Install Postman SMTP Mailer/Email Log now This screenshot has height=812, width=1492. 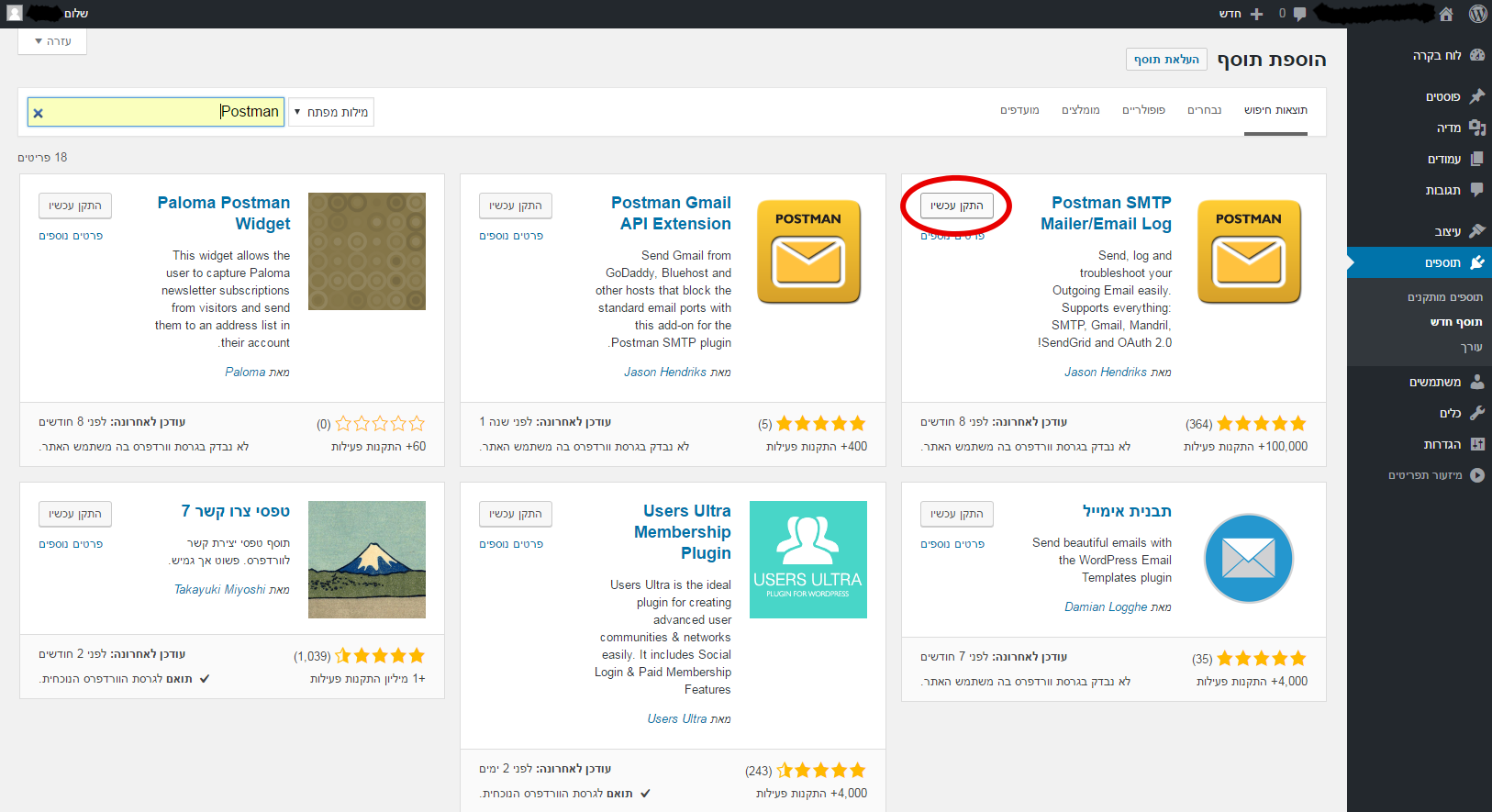956,206
